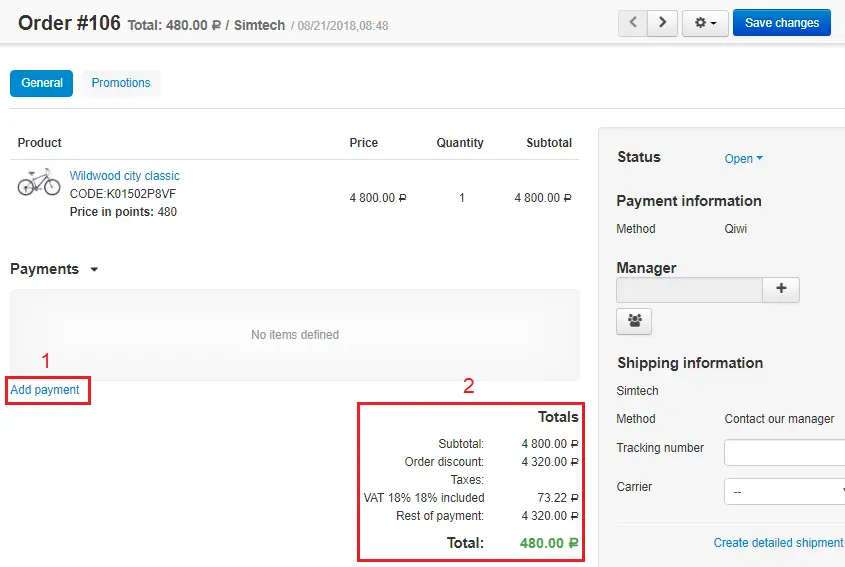The width and height of the screenshot is (845, 567).
Task: Open the manager picker people icon button
Action: (x=634, y=321)
